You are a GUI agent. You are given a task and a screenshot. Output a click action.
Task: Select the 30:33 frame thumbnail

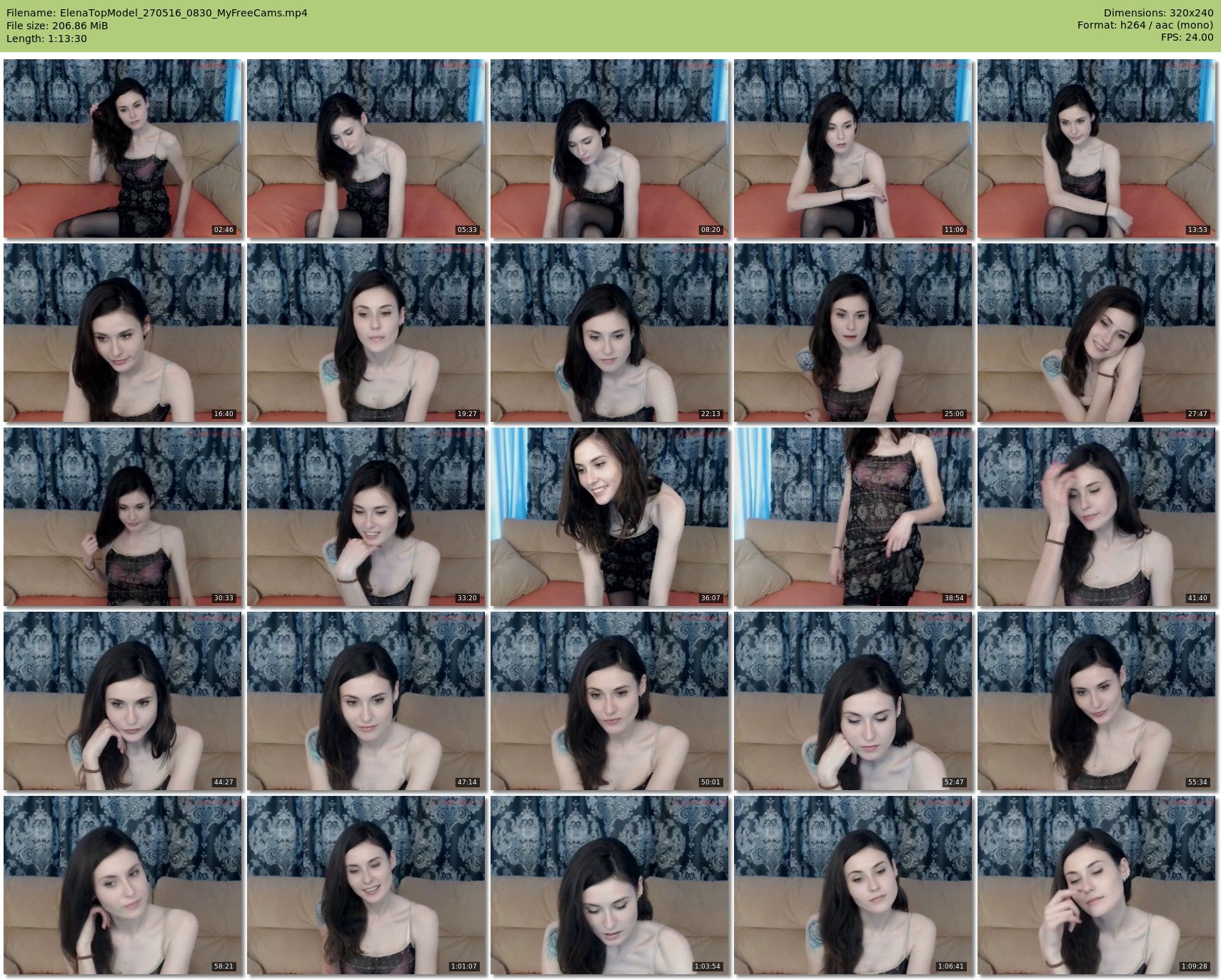click(x=123, y=517)
